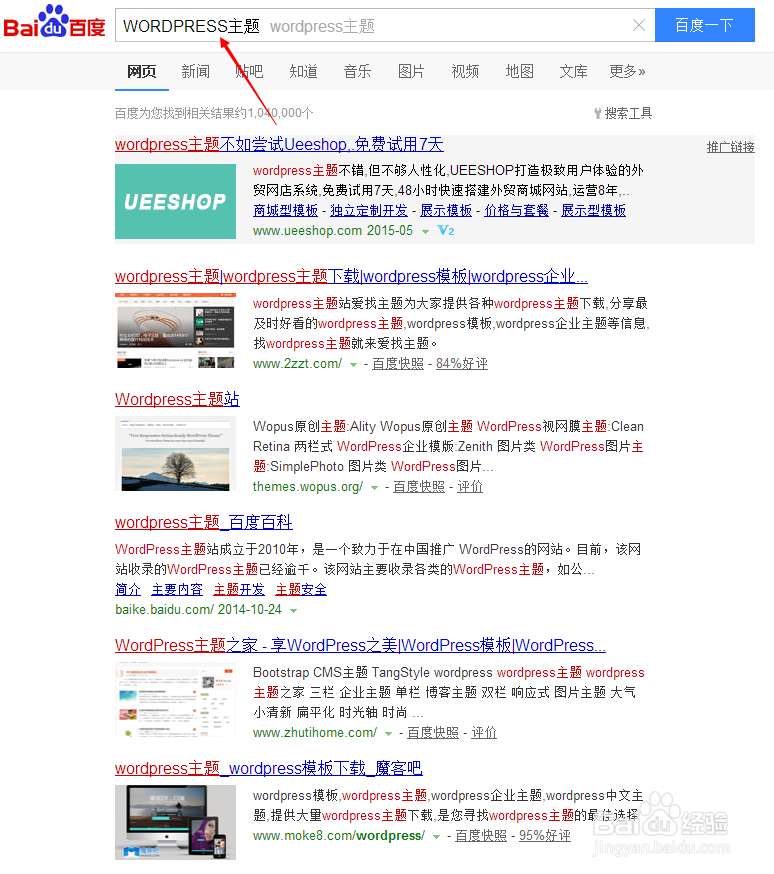Switch to the 音乐 tab
The width and height of the screenshot is (774, 874).
358,71
